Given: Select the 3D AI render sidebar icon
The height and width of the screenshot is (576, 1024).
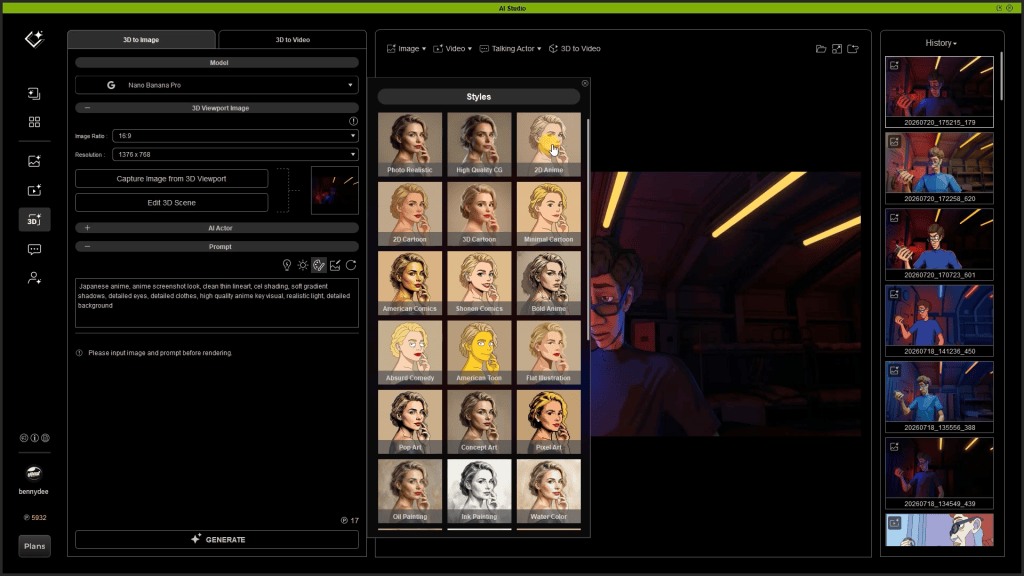Looking at the screenshot, I should coord(34,220).
